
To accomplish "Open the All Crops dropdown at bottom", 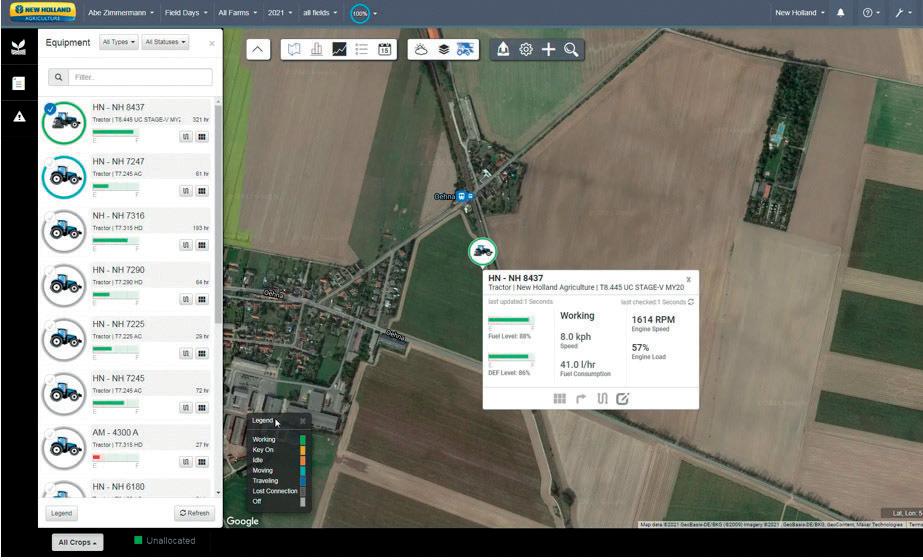I will tap(77, 542).
